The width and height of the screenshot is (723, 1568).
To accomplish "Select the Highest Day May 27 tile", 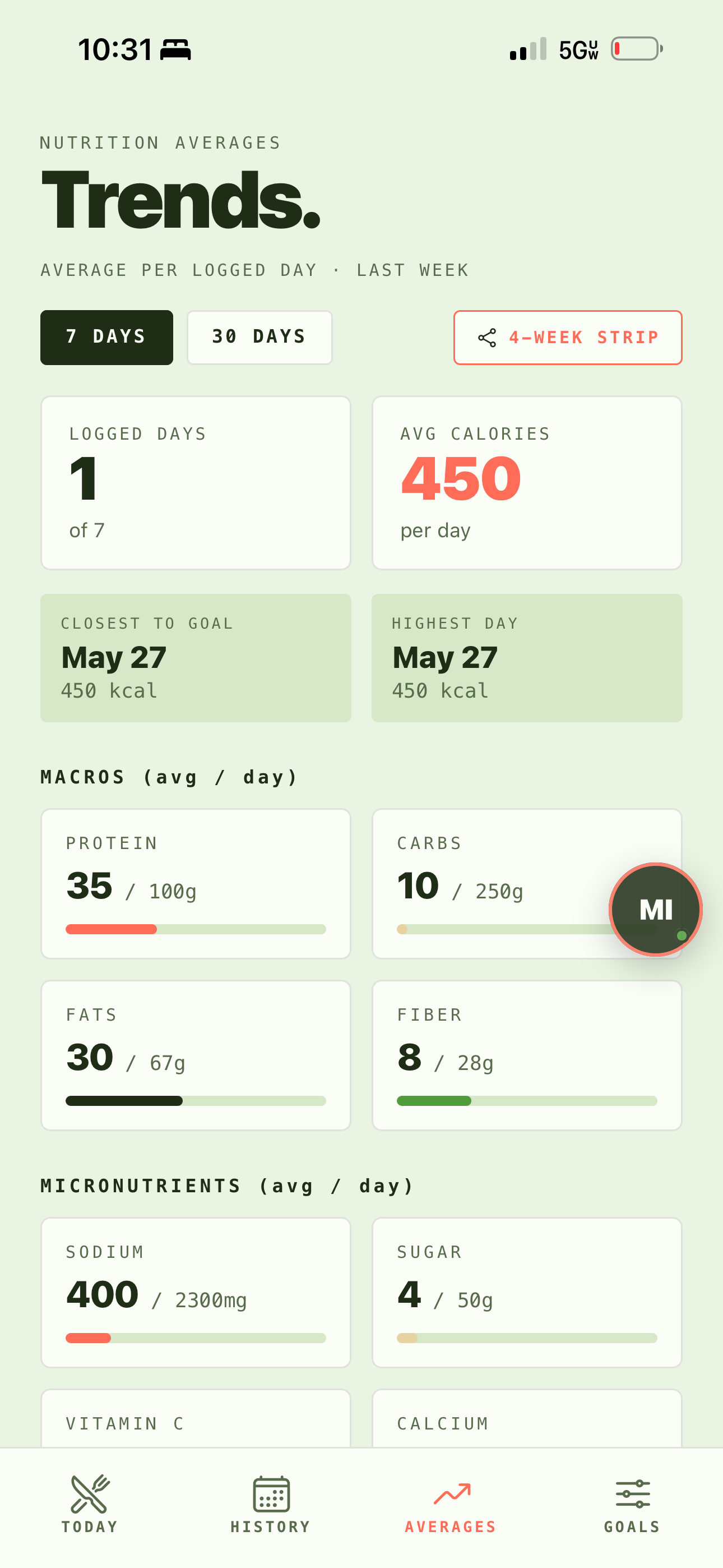I will 526,658.
